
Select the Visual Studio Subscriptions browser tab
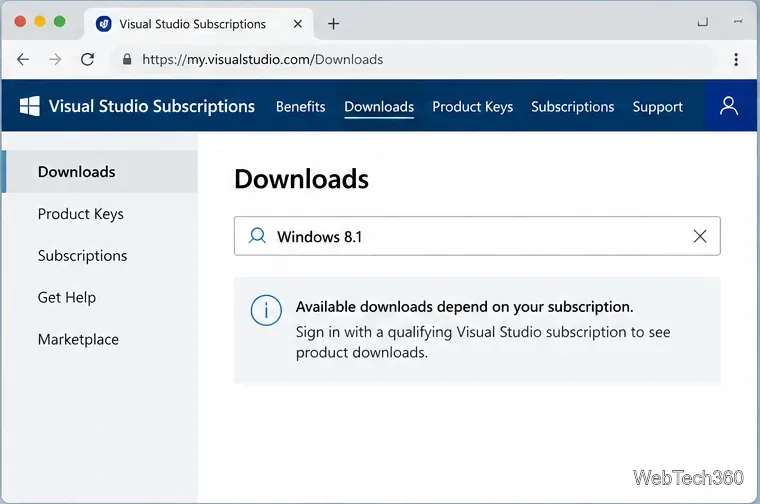tap(199, 24)
